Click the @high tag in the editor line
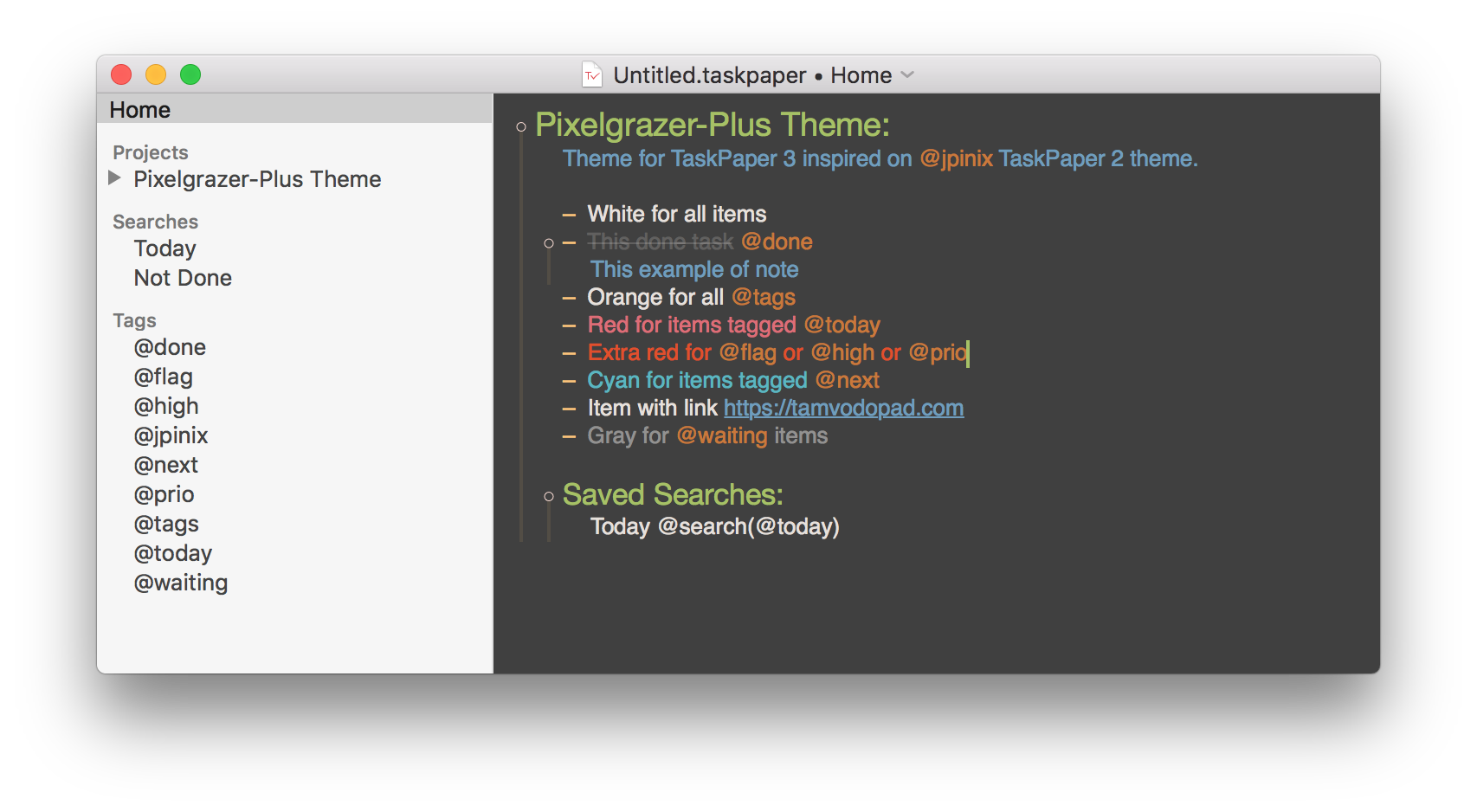1477x812 pixels. tap(842, 352)
